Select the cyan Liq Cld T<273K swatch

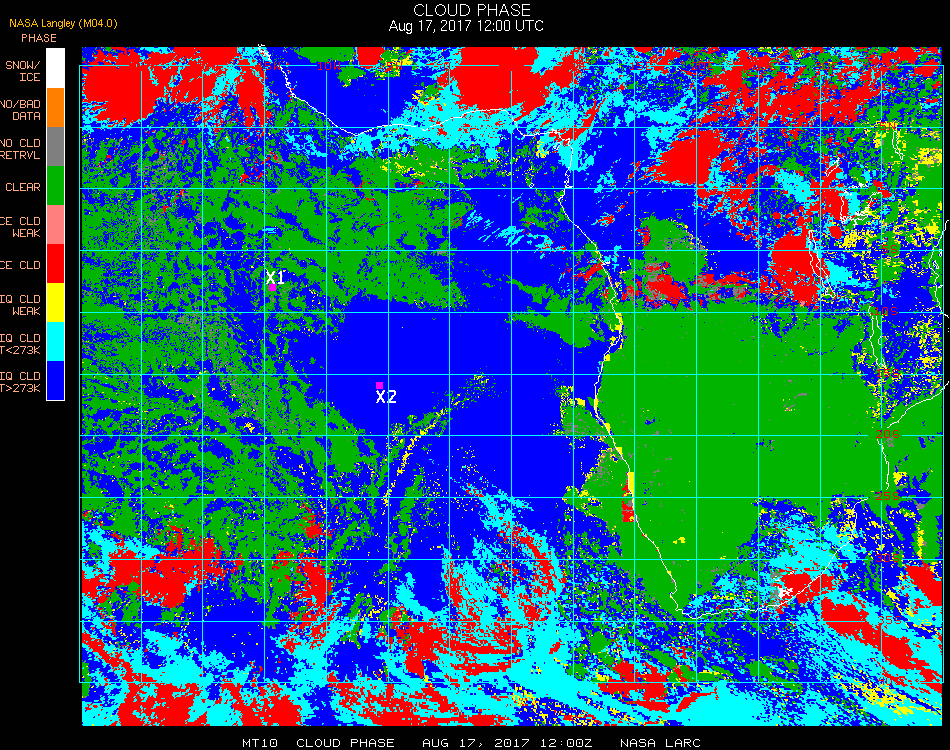pyautogui.click(x=55, y=342)
